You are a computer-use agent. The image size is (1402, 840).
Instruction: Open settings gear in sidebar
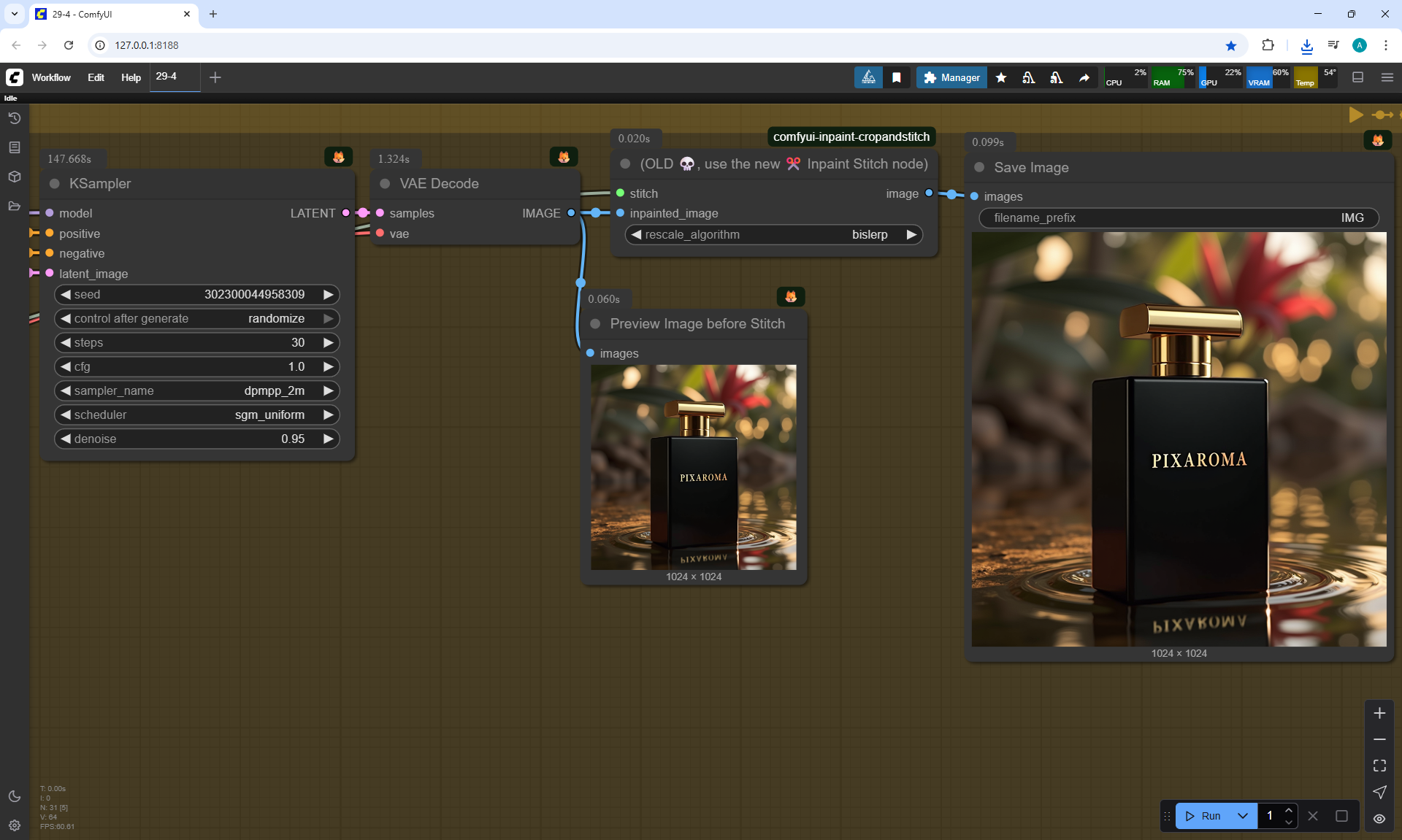(x=14, y=825)
